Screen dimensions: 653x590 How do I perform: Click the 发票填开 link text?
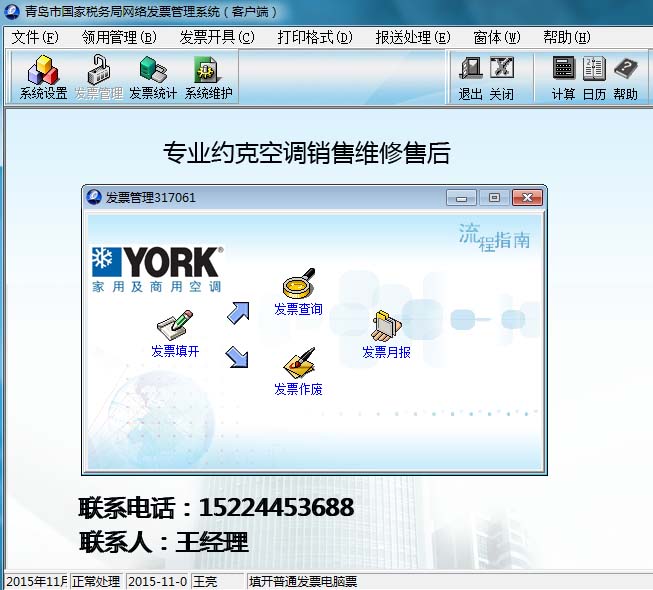pyautogui.click(x=175, y=351)
